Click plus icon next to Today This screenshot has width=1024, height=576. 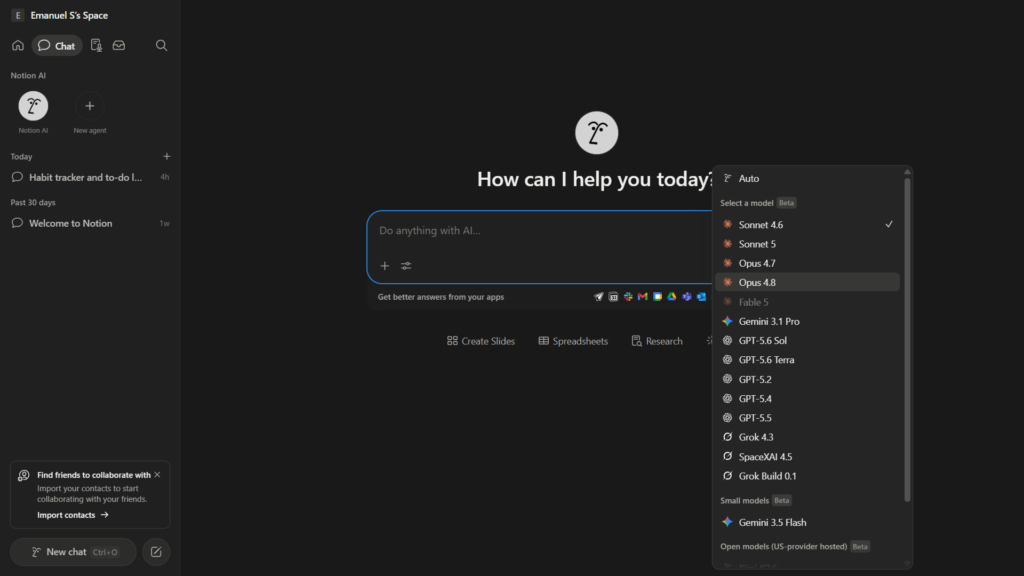[167, 157]
